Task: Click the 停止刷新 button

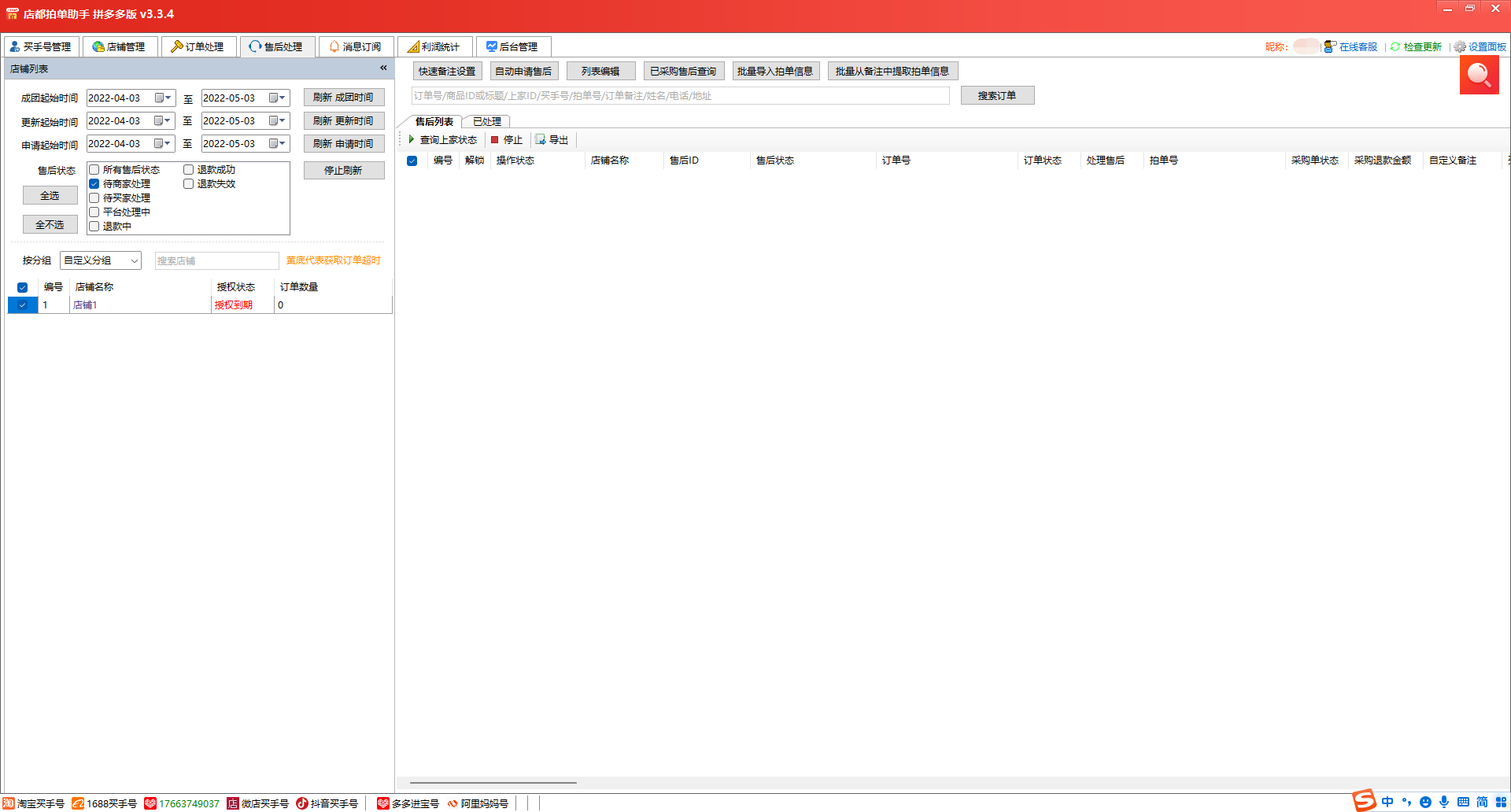Action: [344, 170]
